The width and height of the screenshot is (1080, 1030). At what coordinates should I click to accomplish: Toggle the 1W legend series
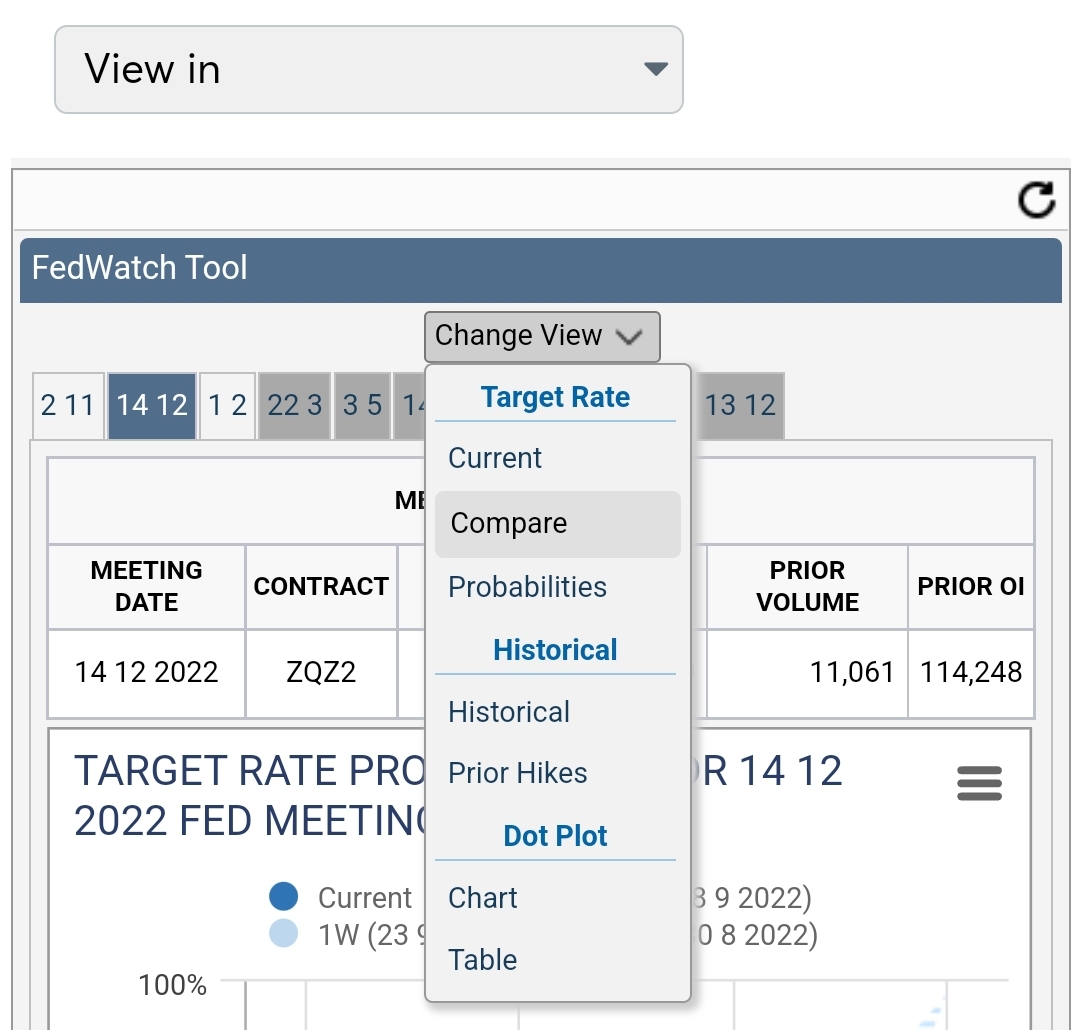[348, 935]
